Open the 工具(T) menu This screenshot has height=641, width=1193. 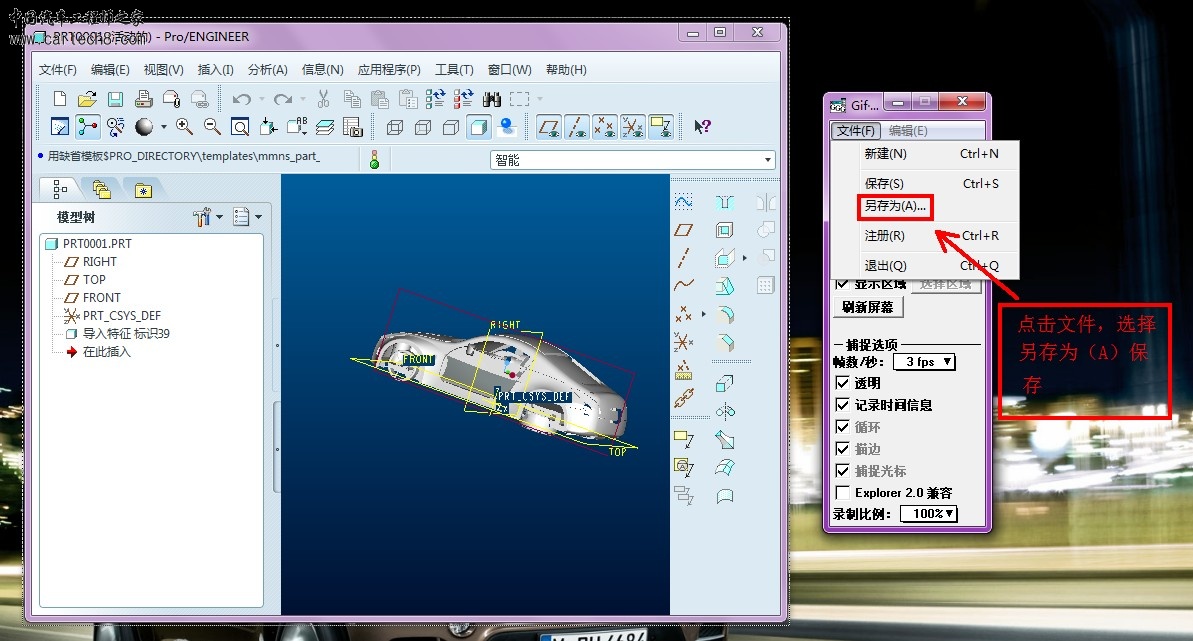[x=454, y=69]
